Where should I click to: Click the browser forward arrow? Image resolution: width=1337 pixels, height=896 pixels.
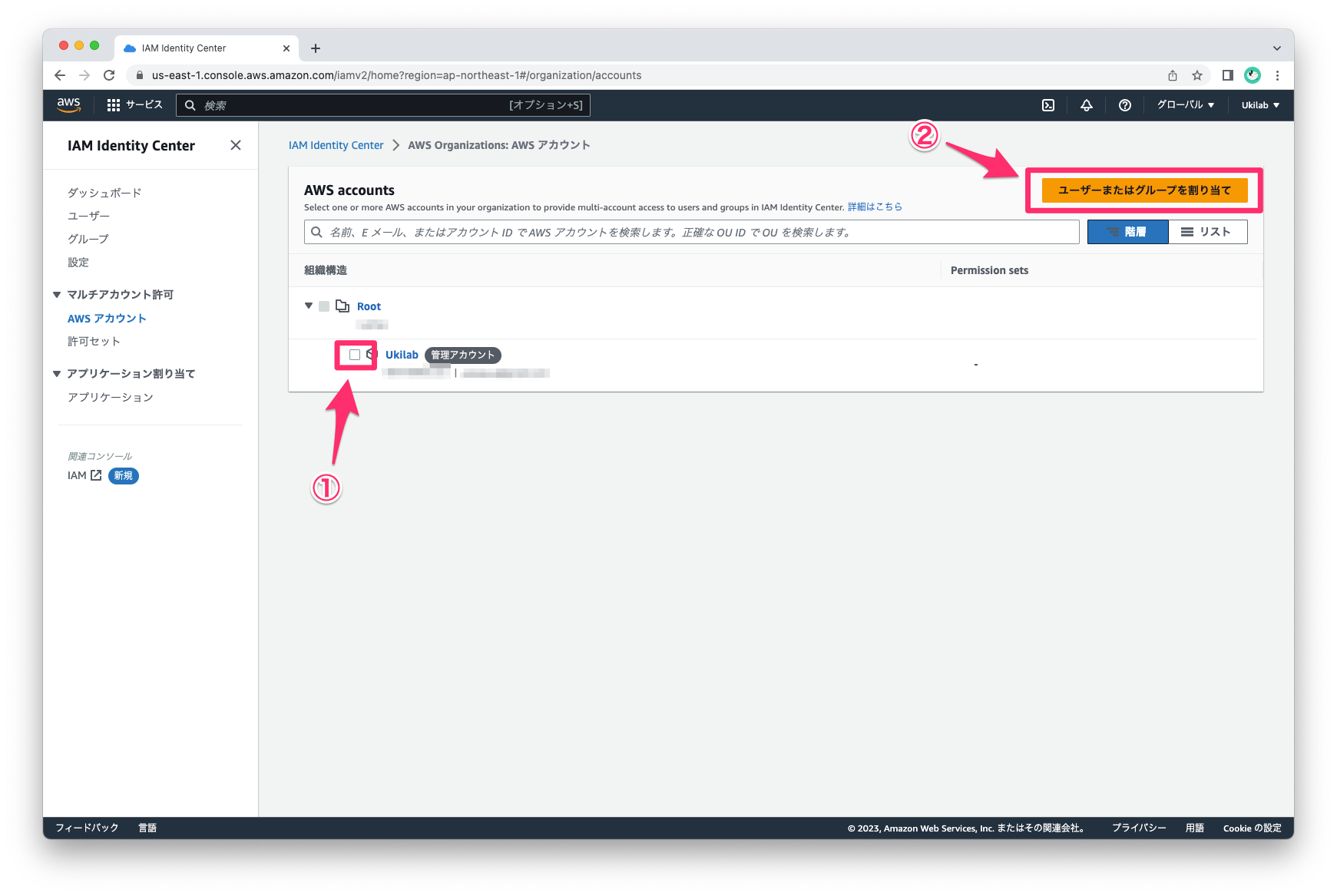coord(84,75)
